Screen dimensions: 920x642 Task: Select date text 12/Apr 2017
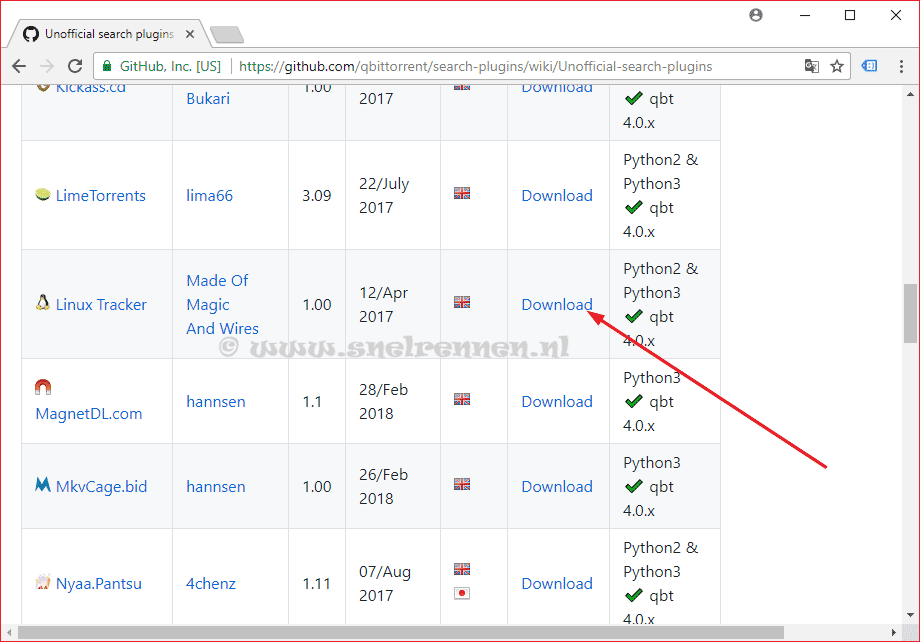[x=383, y=305]
